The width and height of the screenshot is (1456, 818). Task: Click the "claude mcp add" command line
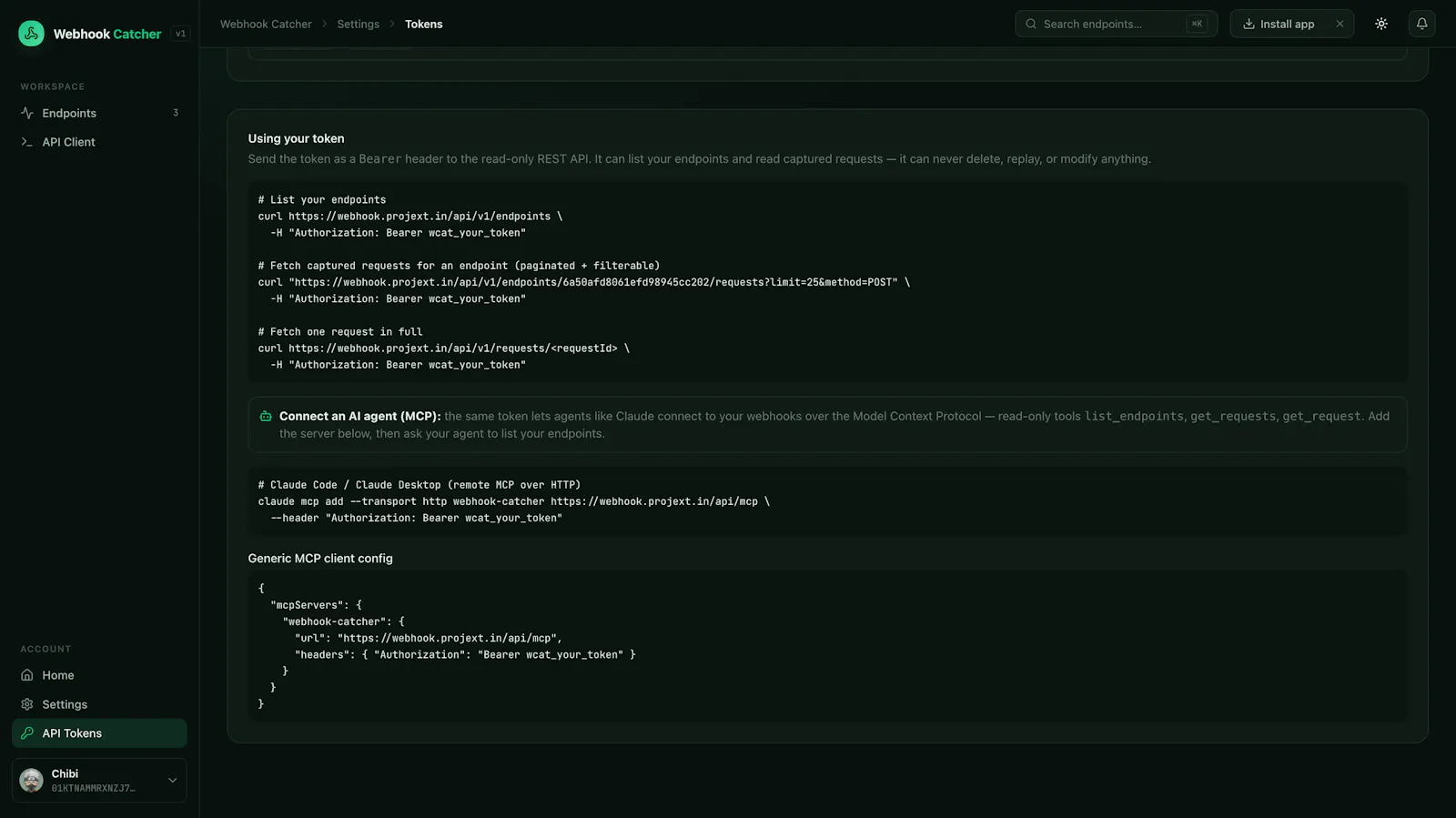[x=514, y=501]
